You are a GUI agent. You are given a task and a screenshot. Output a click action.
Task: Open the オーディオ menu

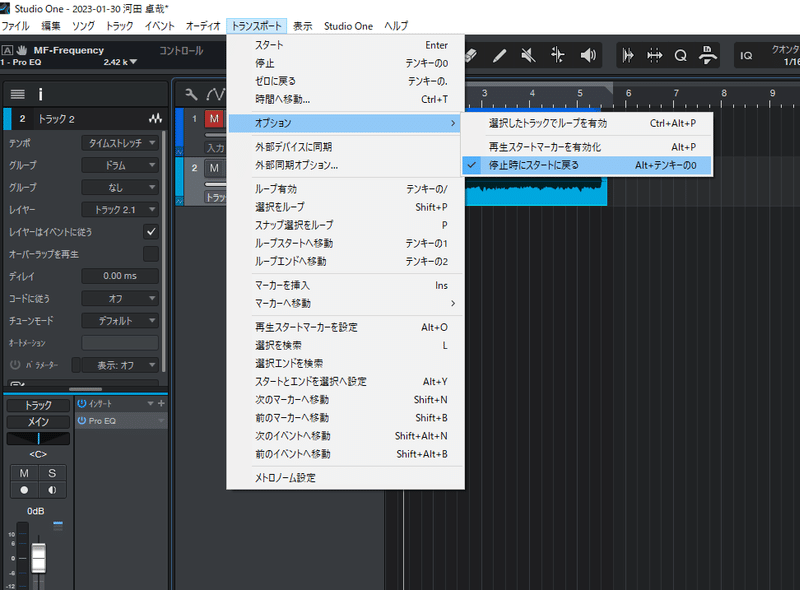tap(203, 26)
